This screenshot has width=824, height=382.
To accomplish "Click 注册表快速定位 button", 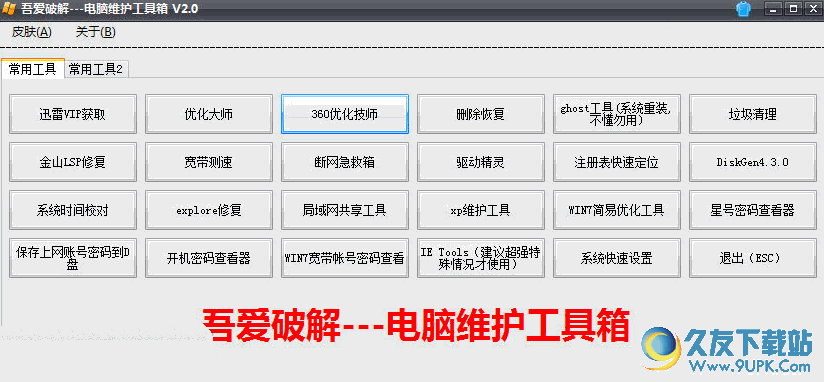I will pos(617,162).
